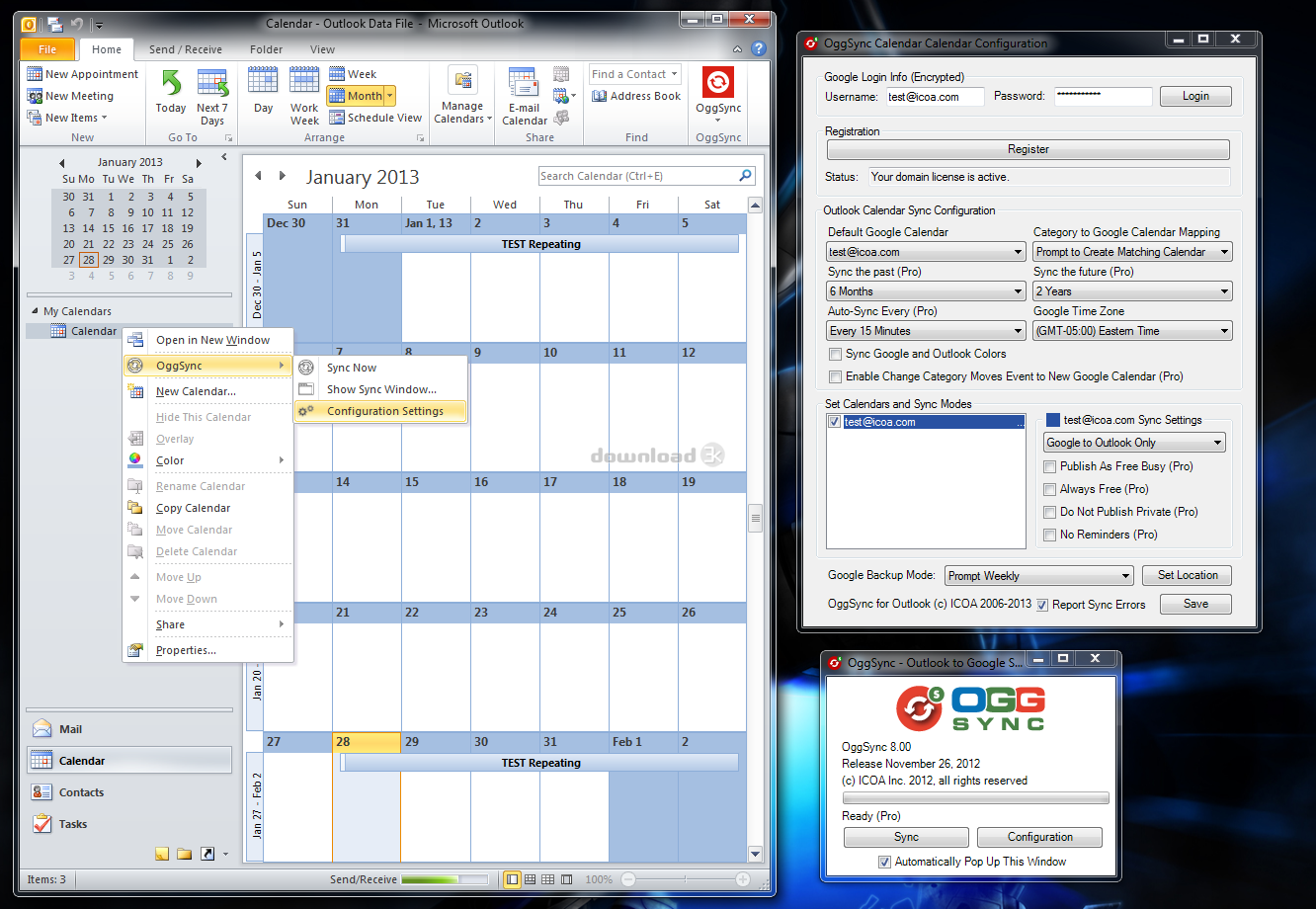Open Category to Google Calendar Mapping dropdown
The height and width of the screenshot is (909, 1316).
point(1133,252)
